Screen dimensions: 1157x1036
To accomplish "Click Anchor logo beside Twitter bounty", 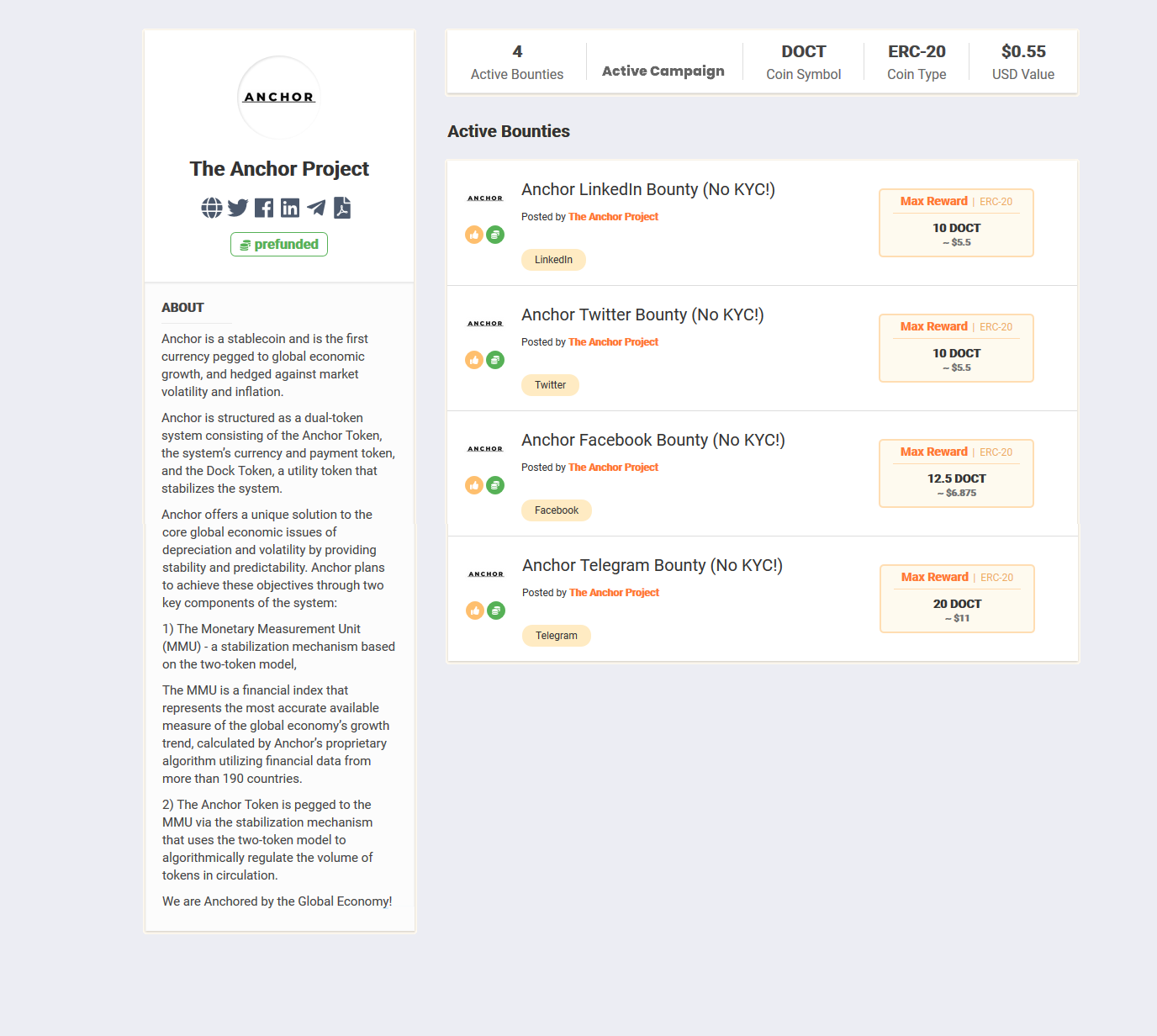I will pos(485,324).
